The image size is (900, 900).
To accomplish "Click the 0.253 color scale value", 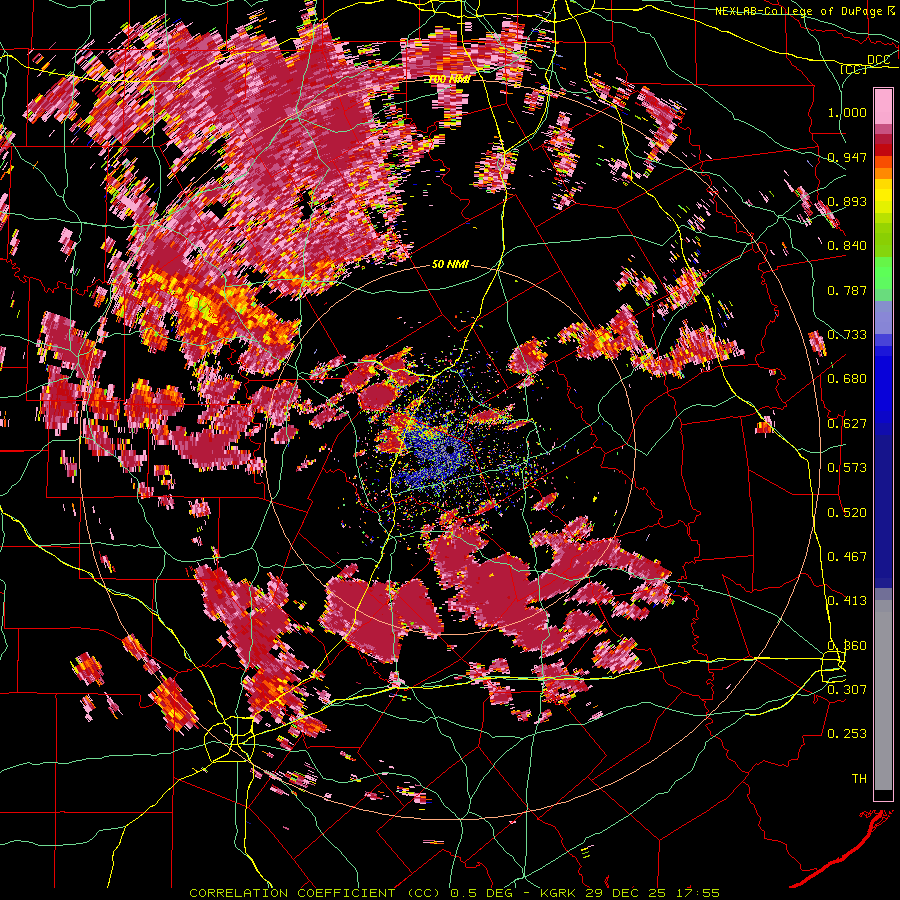I will 847,734.
